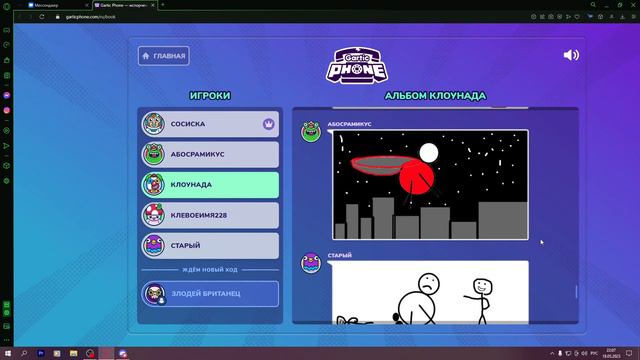640x360 pixels.
Task: Click АБОСРАМИКУС's frog avatar in the players list
Action: (x=153, y=154)
